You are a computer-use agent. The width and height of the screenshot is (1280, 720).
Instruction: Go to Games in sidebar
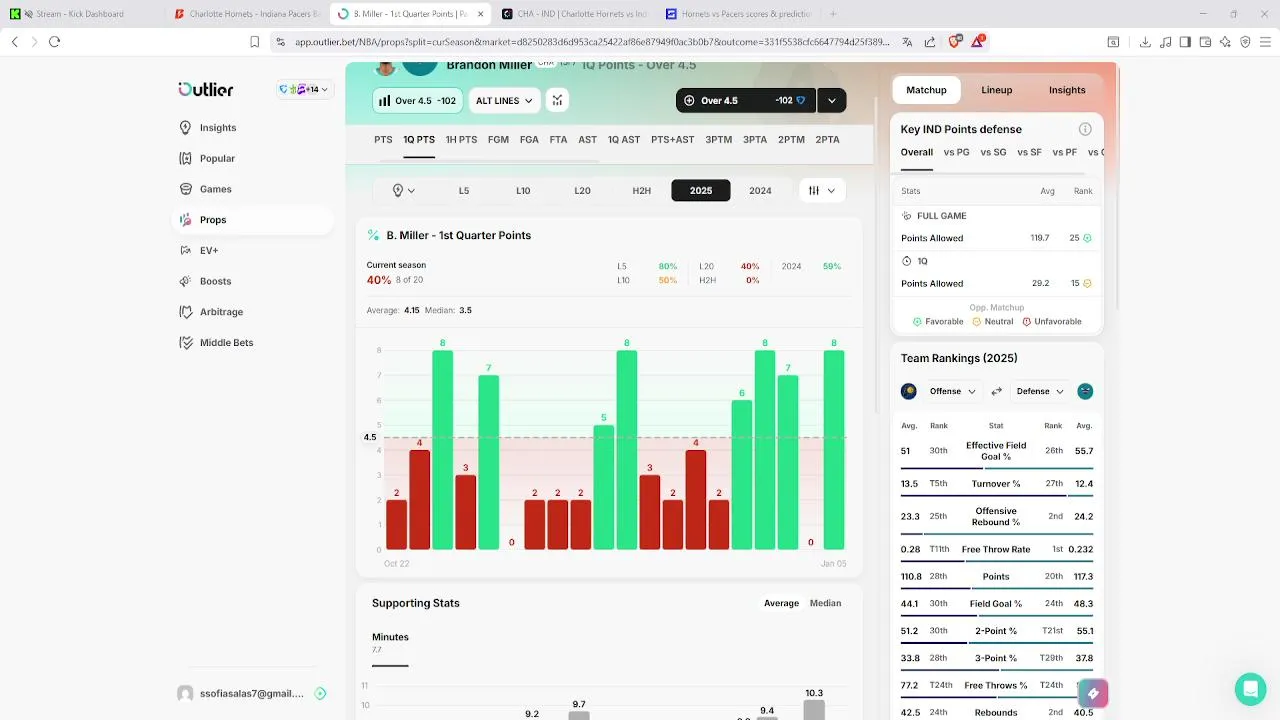[205, 189]
